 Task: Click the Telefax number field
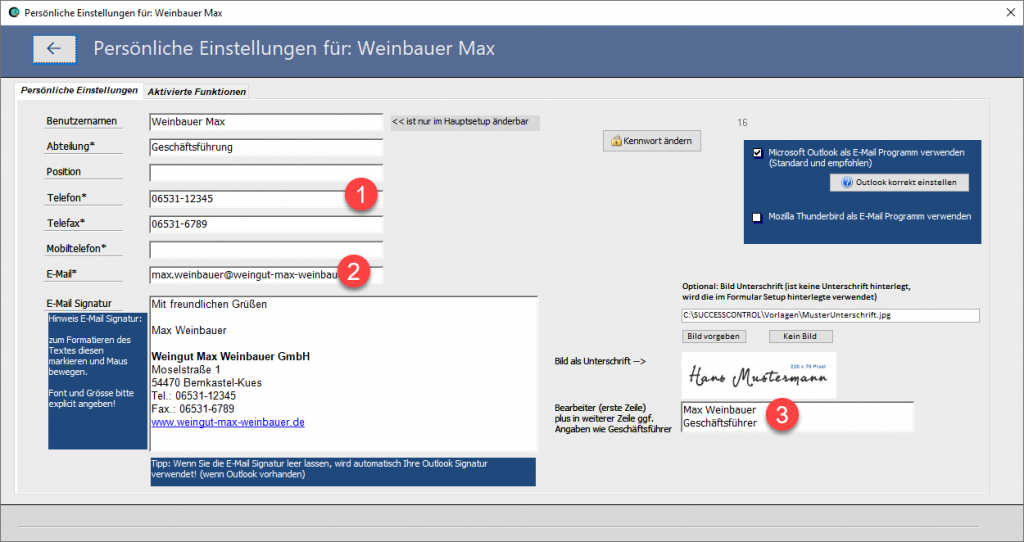coord(265,223)
